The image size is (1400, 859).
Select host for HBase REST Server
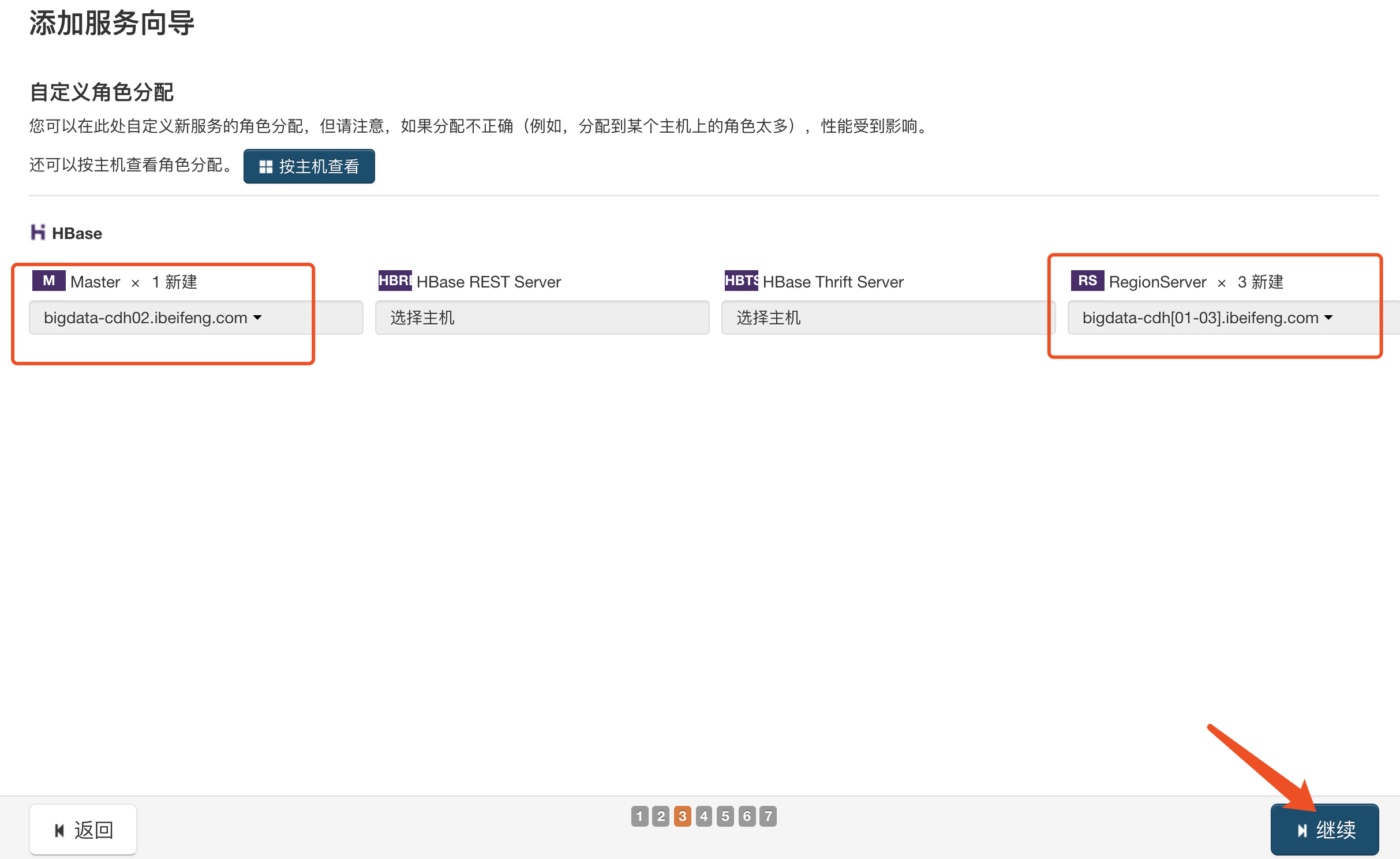[541, 318]
